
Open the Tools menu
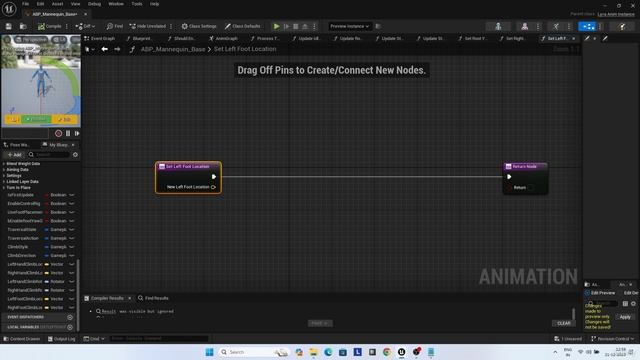137,4
